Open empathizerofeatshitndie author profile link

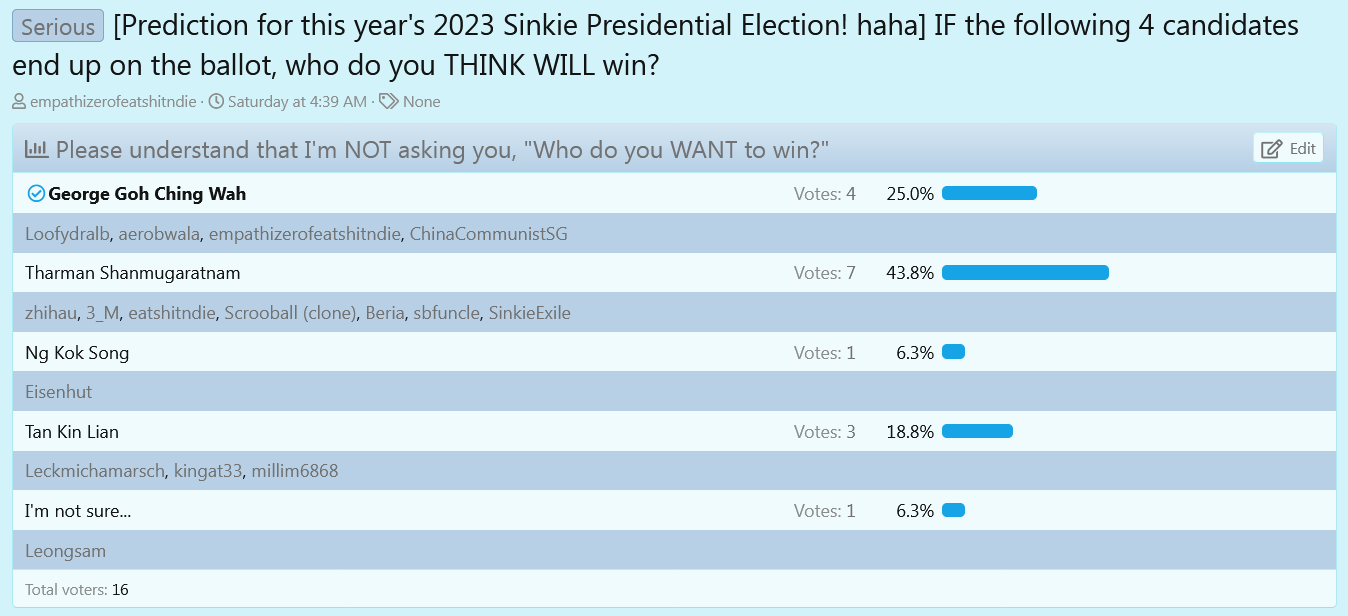click(113, 101)
